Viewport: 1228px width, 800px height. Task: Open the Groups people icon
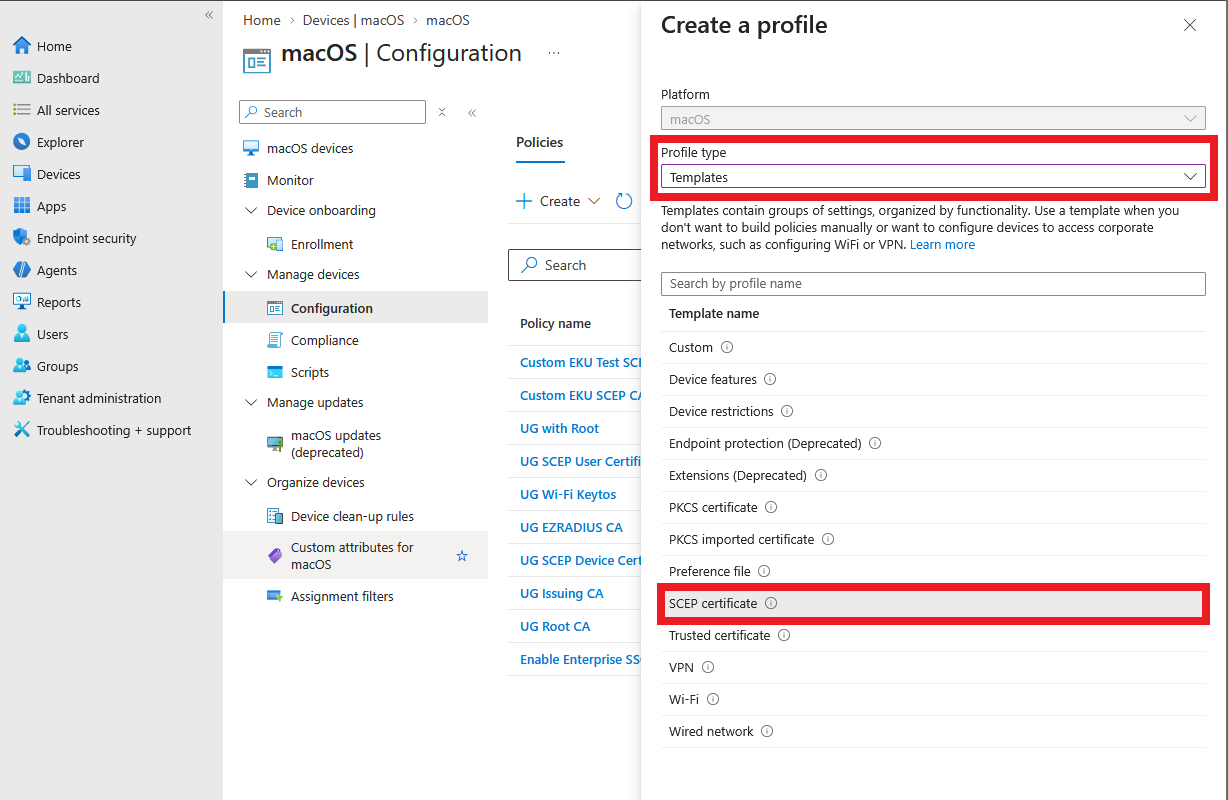22,366
